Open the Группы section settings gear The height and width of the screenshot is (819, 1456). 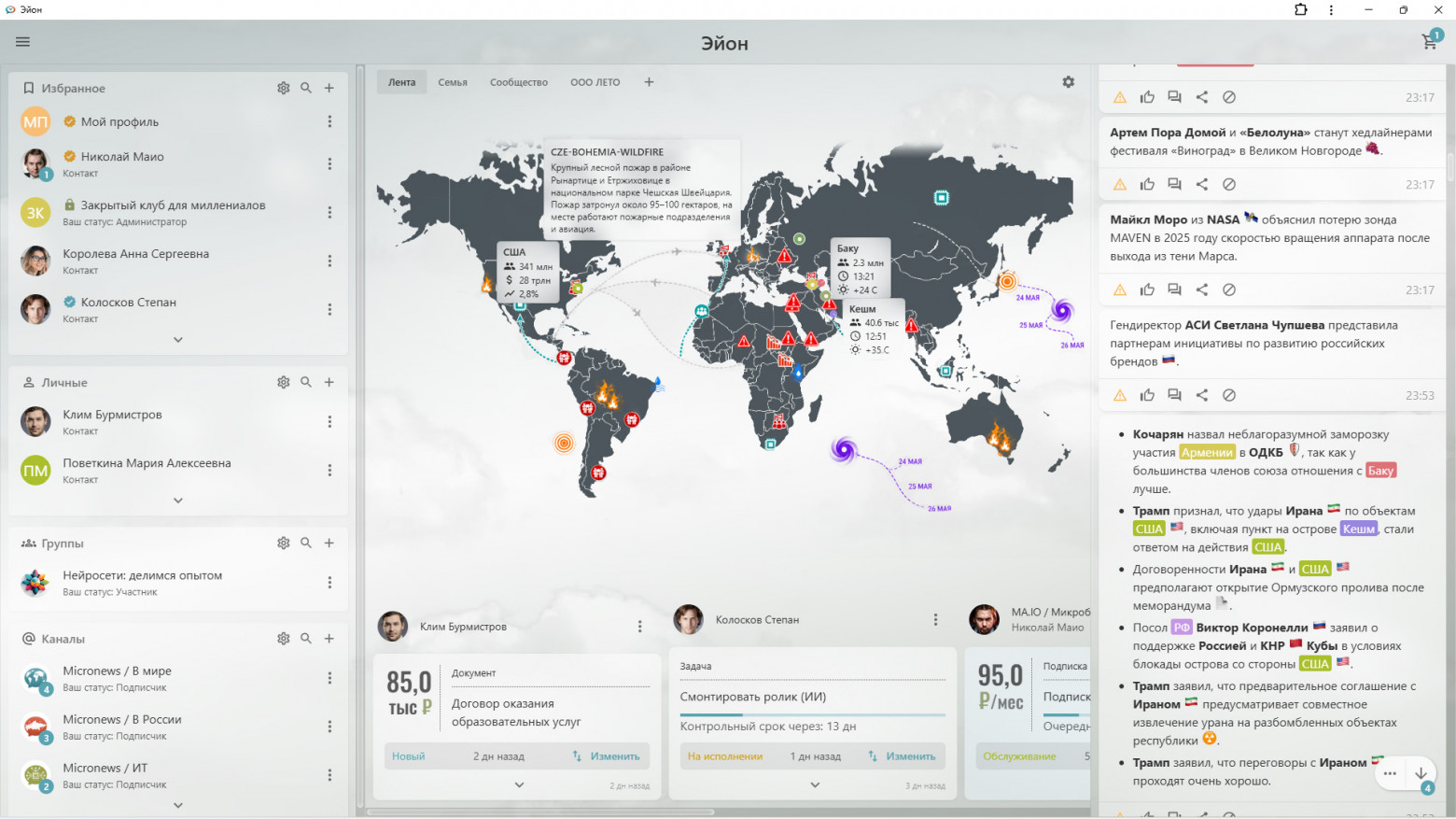(284, 543)
